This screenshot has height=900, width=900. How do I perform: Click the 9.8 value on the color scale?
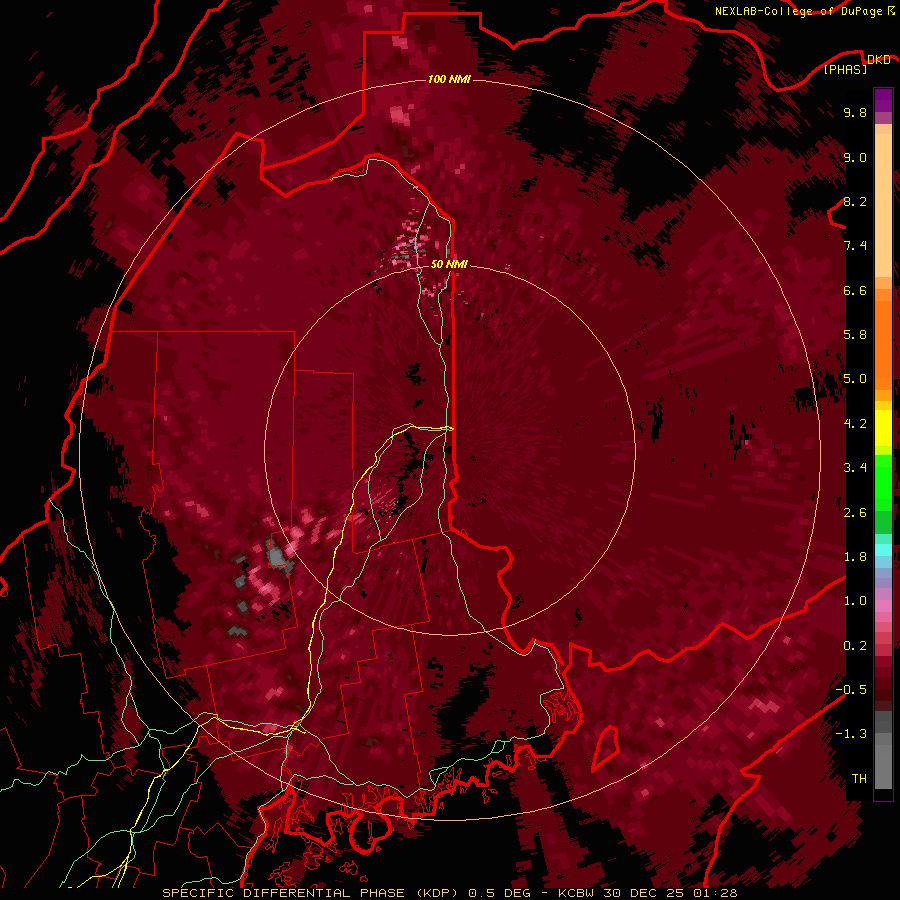[855, 112]
